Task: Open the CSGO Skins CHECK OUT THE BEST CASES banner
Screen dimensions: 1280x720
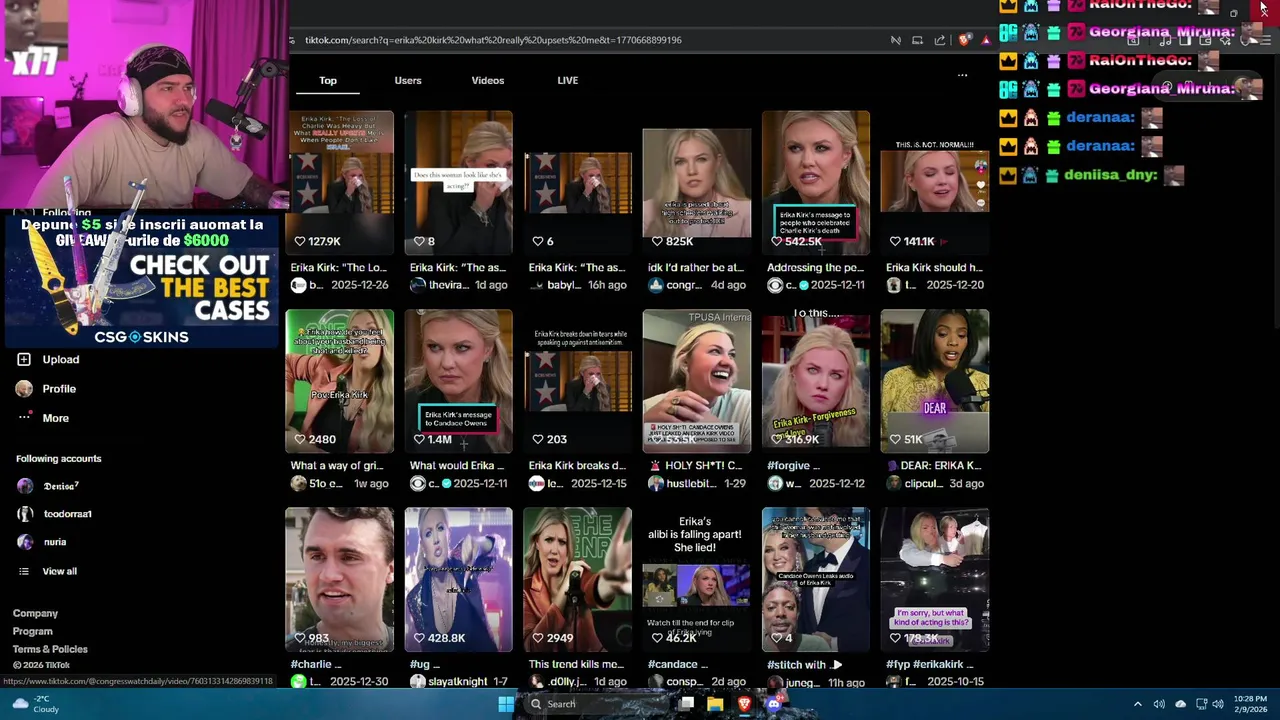Action: (x=141, y=281)
